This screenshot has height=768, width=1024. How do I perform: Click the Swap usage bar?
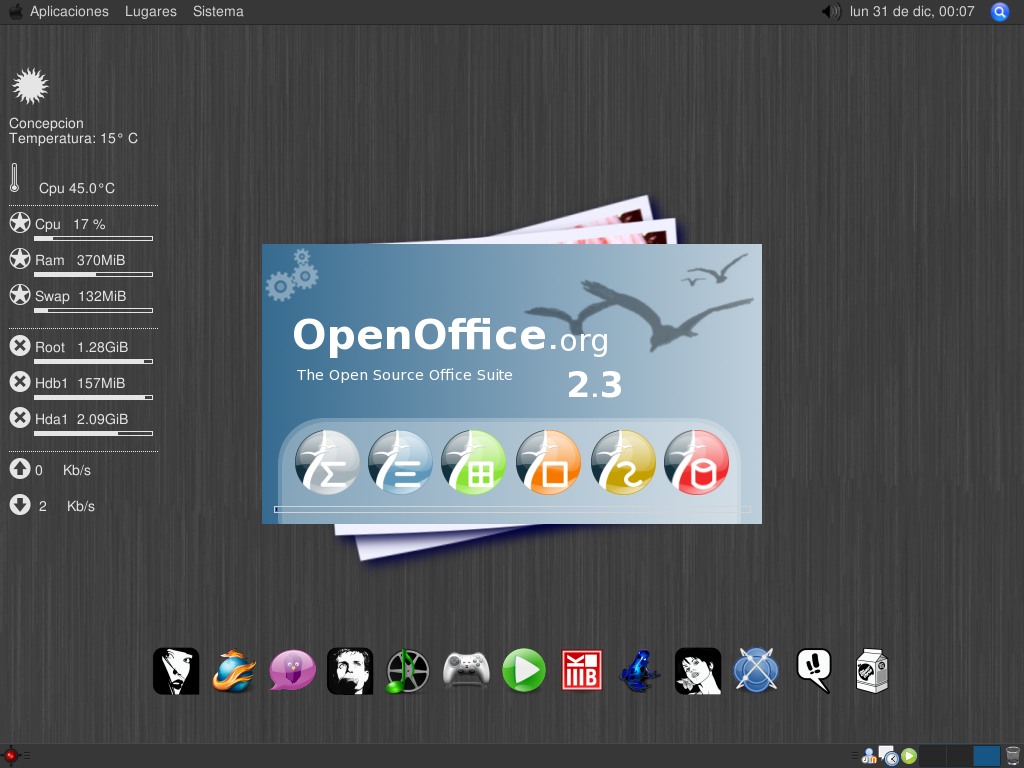(x=93, y=310)
